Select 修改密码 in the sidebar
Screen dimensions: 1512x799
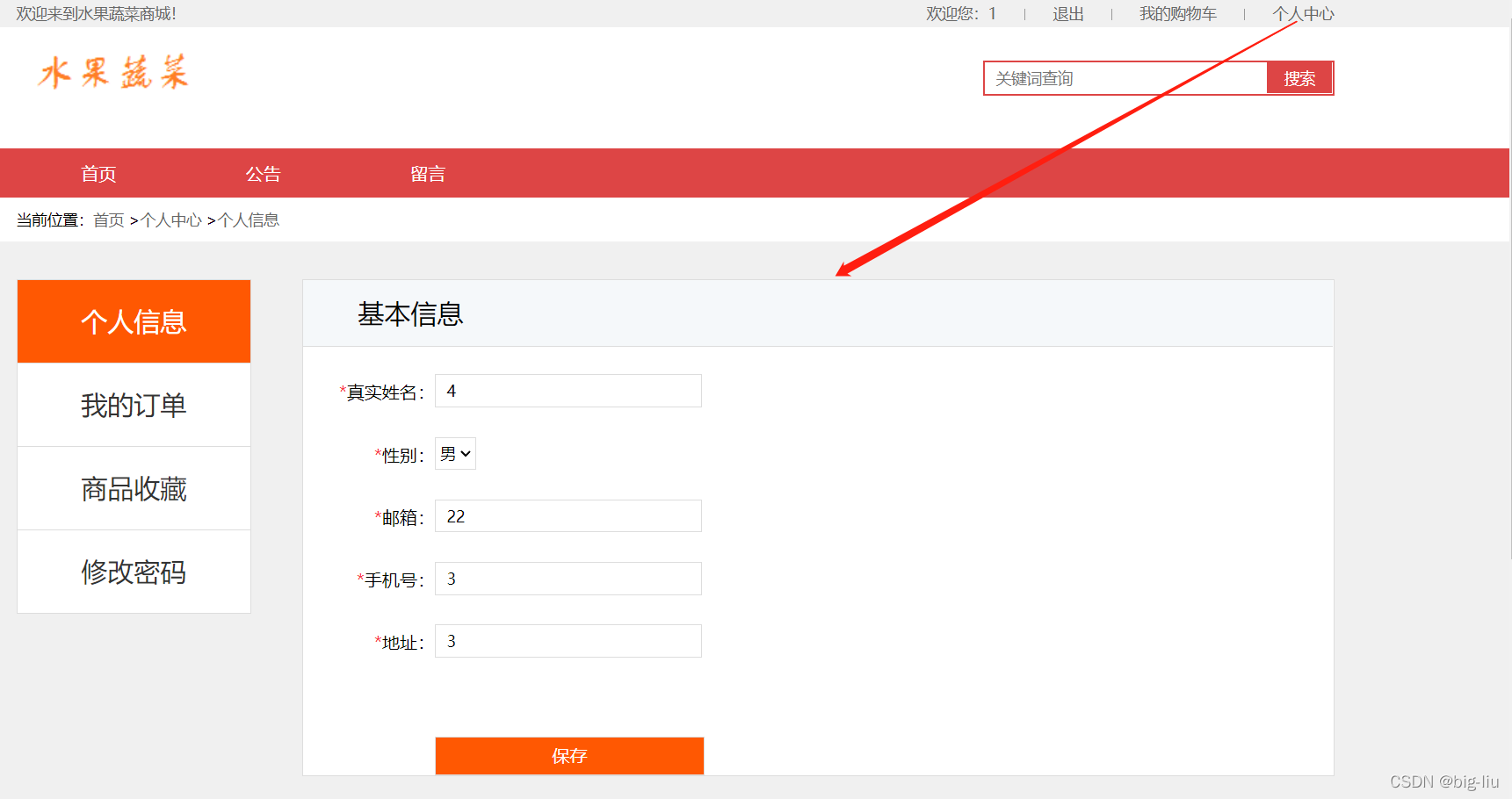coord(134,572)
